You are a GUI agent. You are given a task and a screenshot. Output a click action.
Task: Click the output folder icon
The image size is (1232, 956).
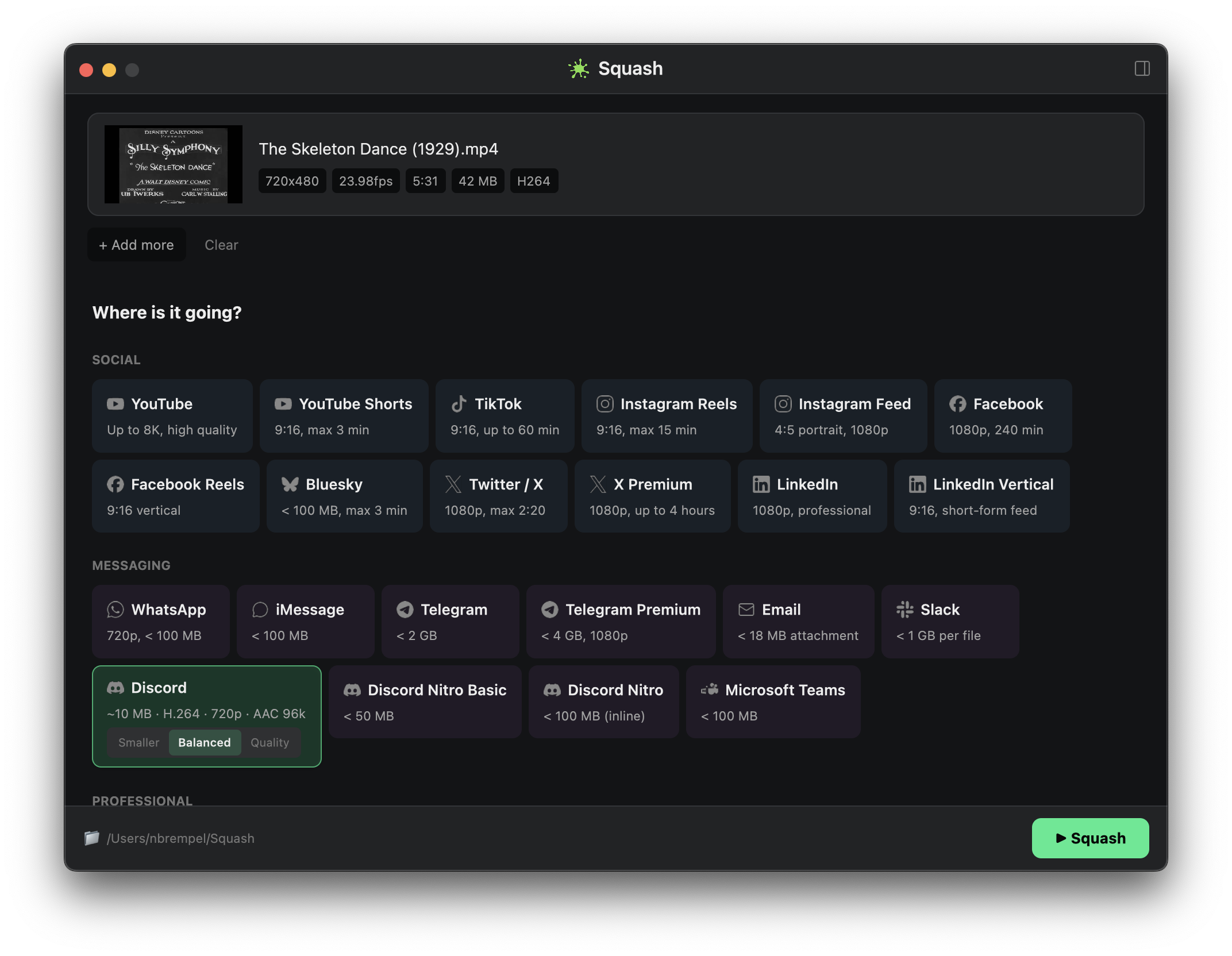point(92,838)
